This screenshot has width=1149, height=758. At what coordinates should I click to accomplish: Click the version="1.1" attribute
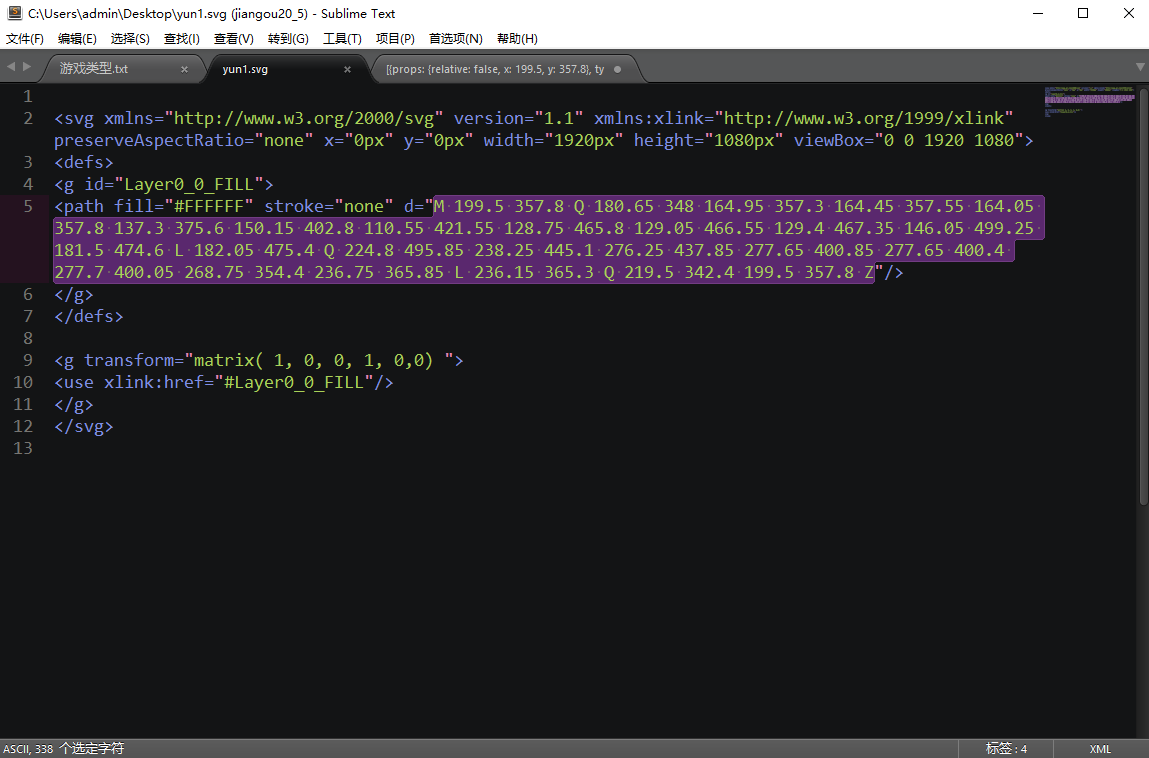pos(518,118)
